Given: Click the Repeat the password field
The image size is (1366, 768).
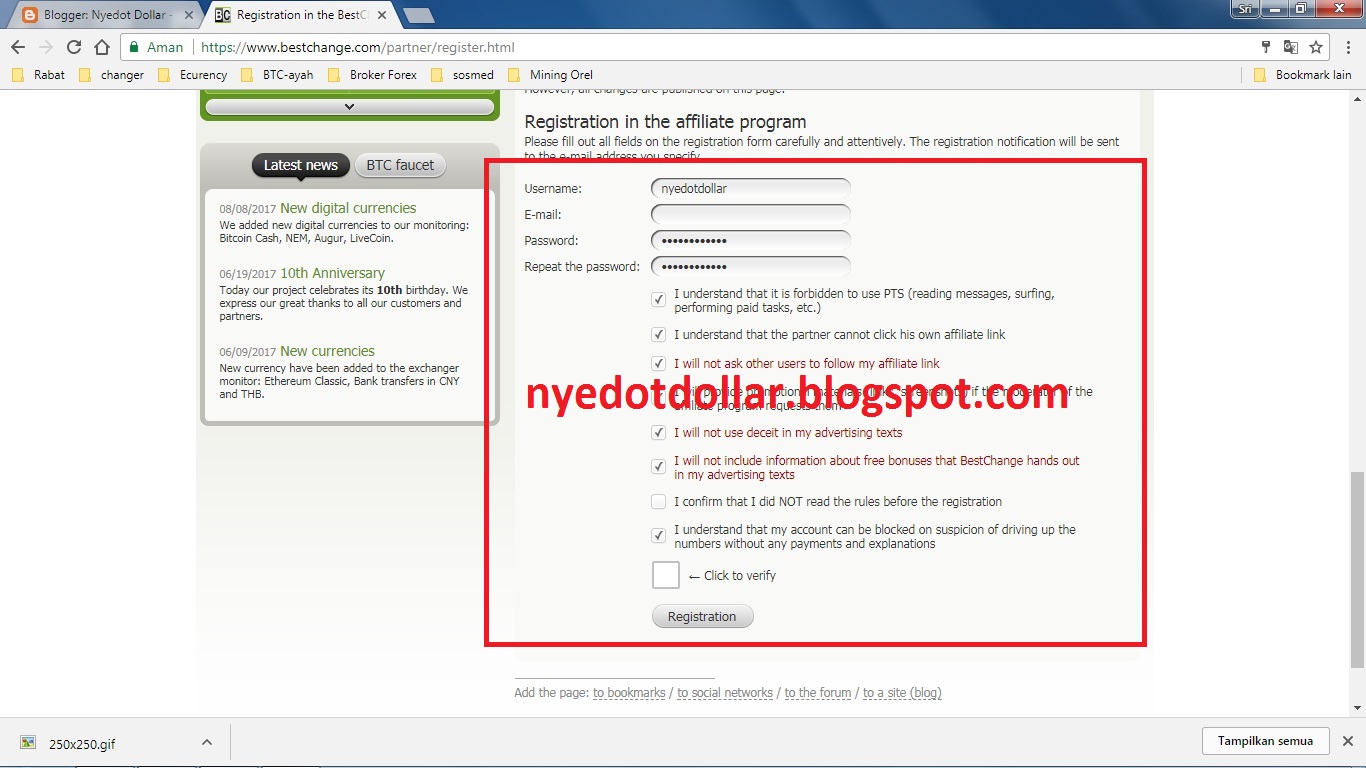Looking at the screenshot, I should (751, 266).
